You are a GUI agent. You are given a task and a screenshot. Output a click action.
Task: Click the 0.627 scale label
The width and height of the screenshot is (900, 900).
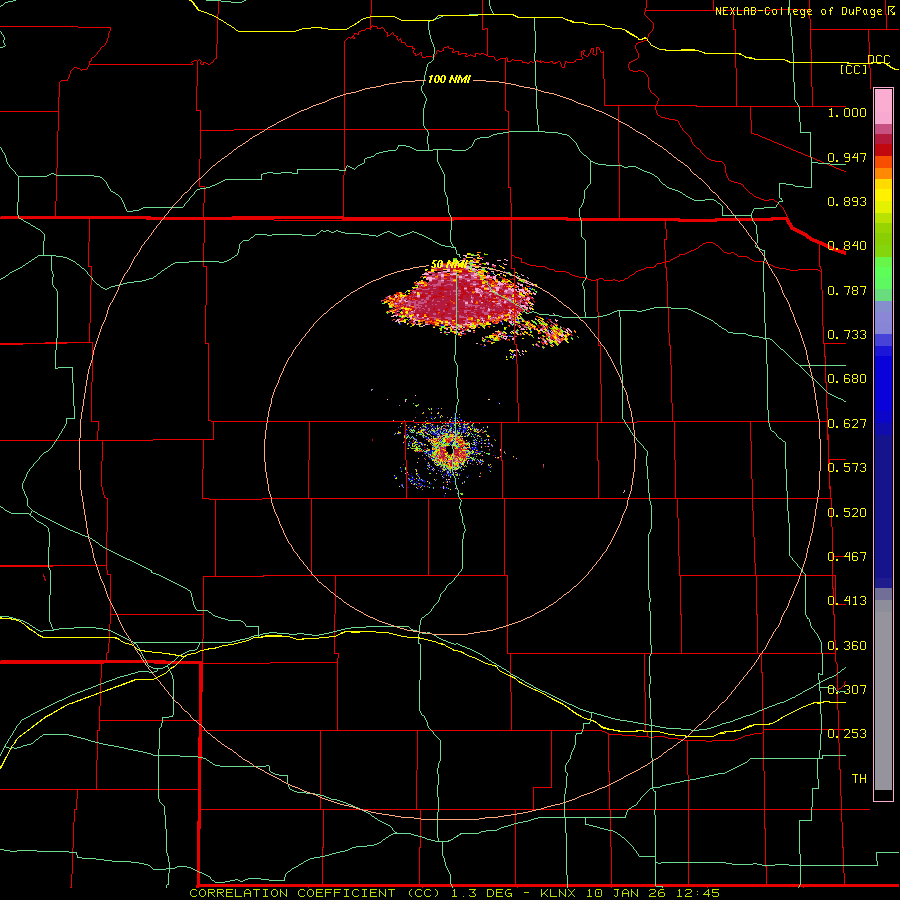click(x=847, y=423)
